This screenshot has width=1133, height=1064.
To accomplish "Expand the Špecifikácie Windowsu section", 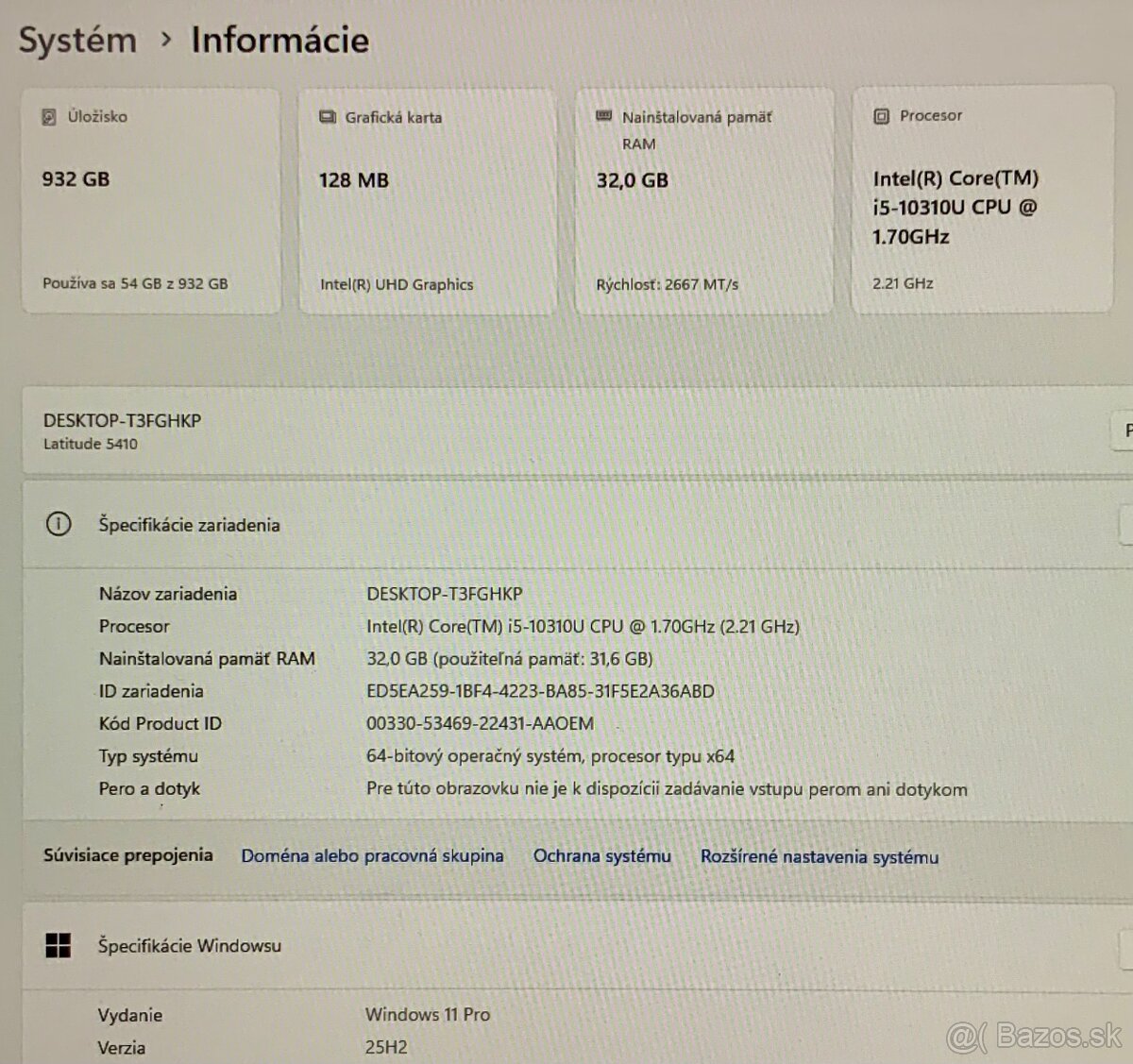I will click(x=566, y=945).
